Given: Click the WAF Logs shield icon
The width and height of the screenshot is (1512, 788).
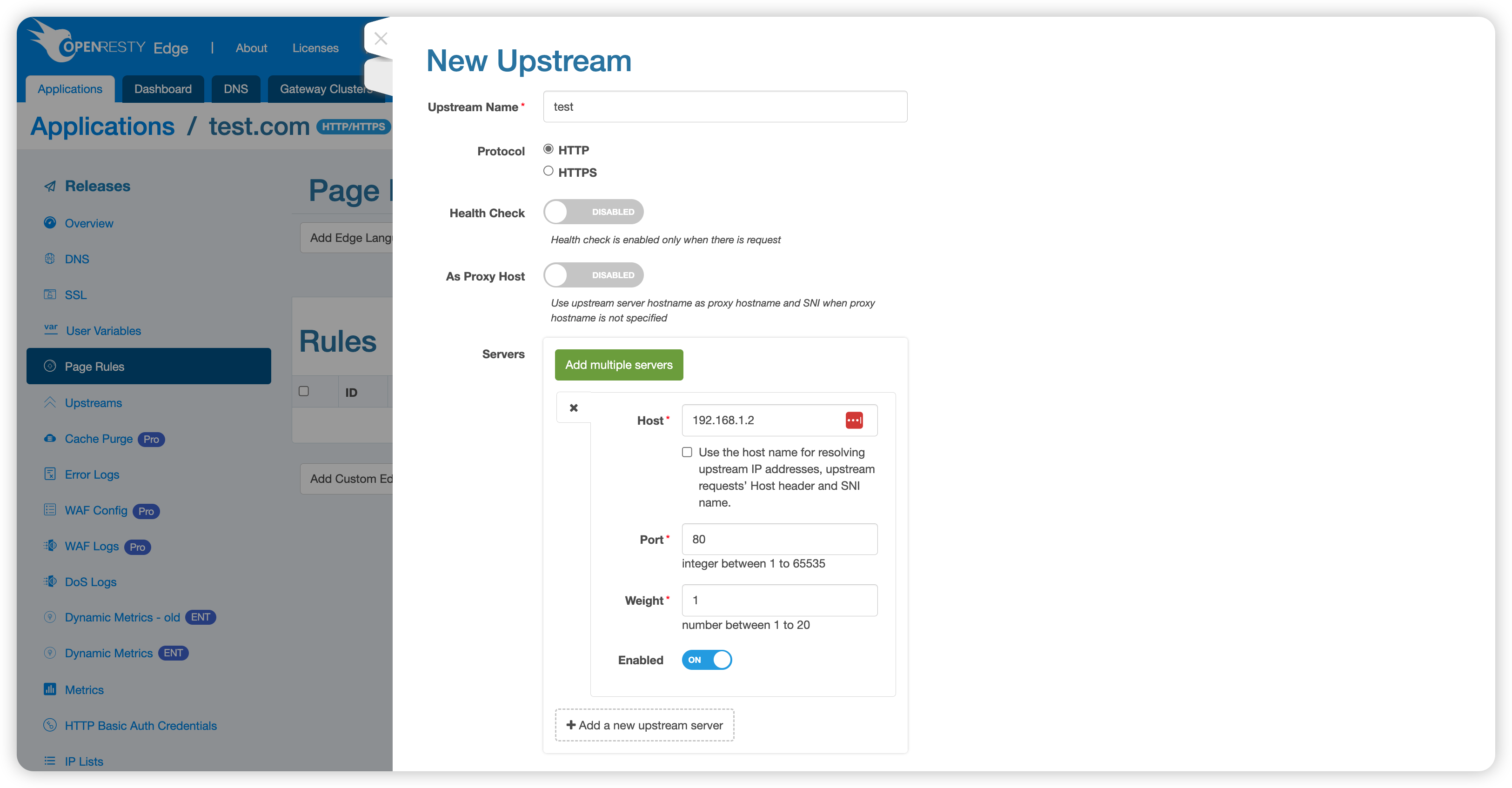Looking at the screenshot, I should [50, 546].
